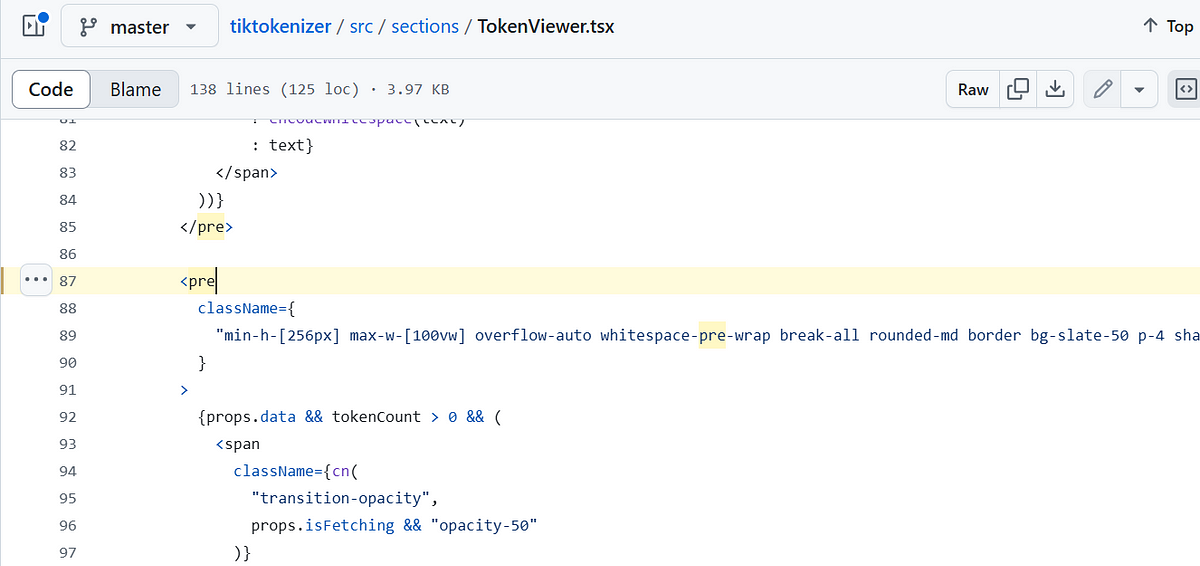1200x566 pixels.
Task: Switch to Code view
Action: (51, 89)
